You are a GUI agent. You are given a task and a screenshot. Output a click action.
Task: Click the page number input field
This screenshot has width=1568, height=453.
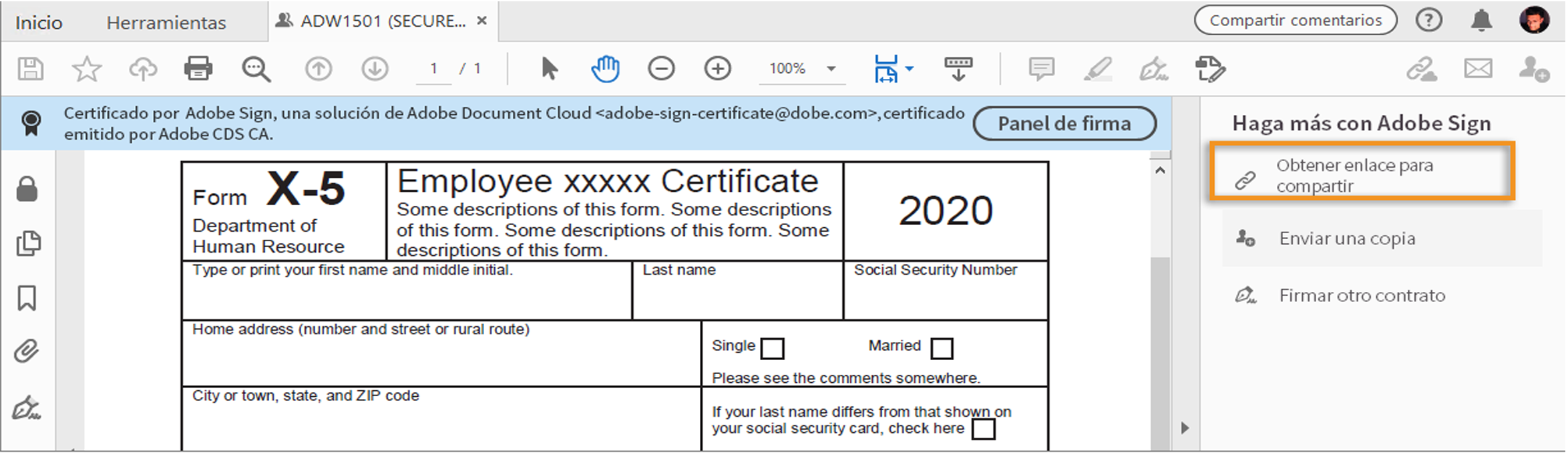[x=434, y=68]
